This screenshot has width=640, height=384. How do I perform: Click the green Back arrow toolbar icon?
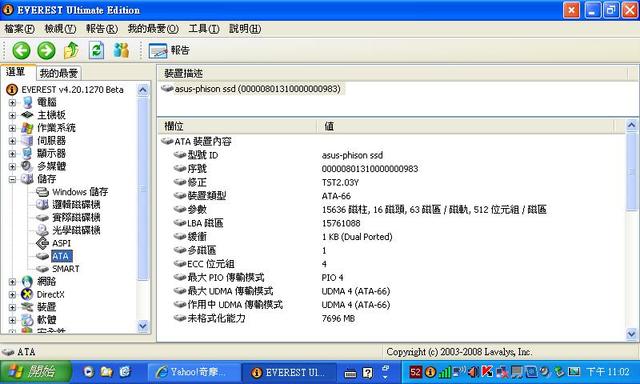(21, 51)
